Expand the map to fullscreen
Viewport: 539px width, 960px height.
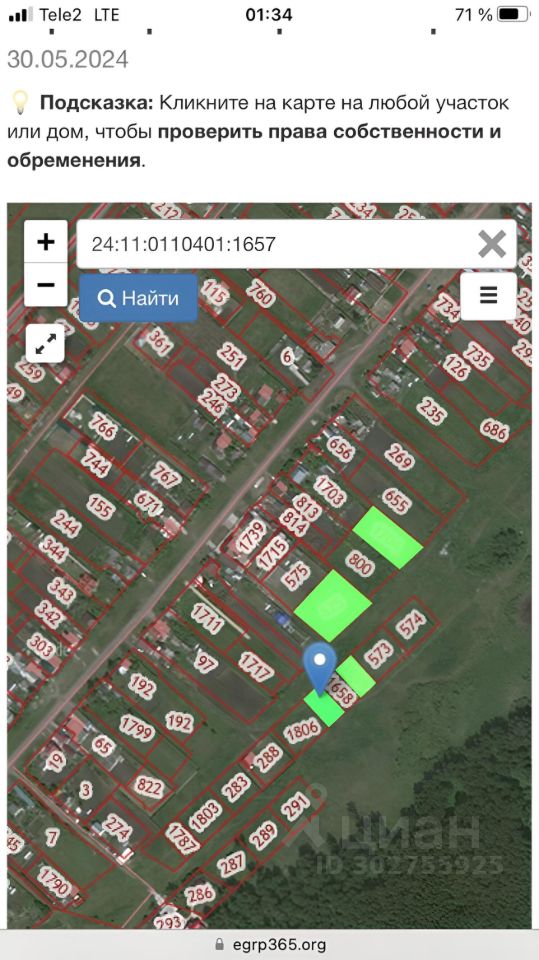[x=46, y=344]
